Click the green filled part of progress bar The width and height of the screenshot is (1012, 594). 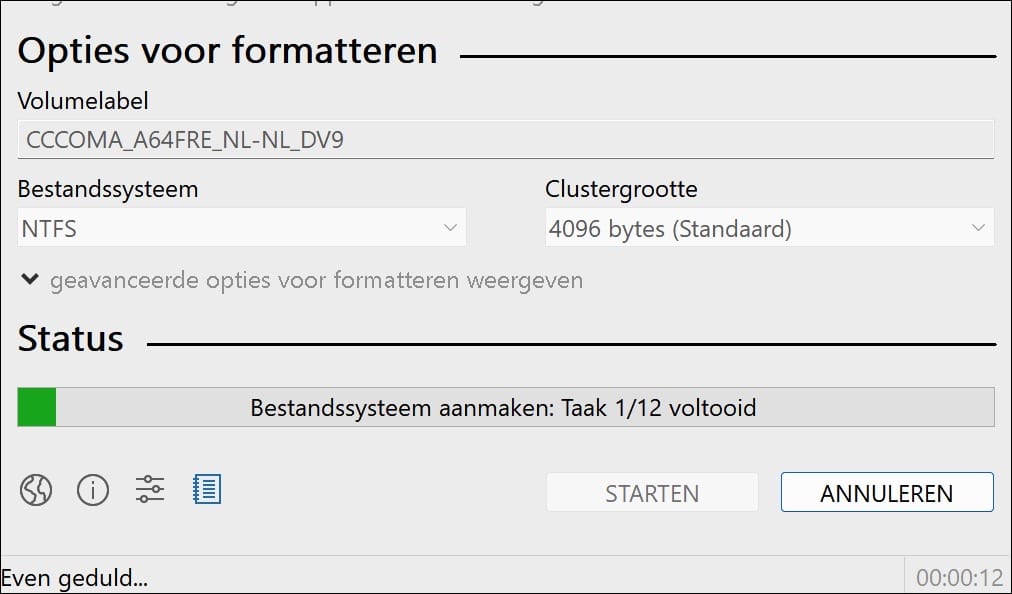pyautogui.click(x=37, y=408)
